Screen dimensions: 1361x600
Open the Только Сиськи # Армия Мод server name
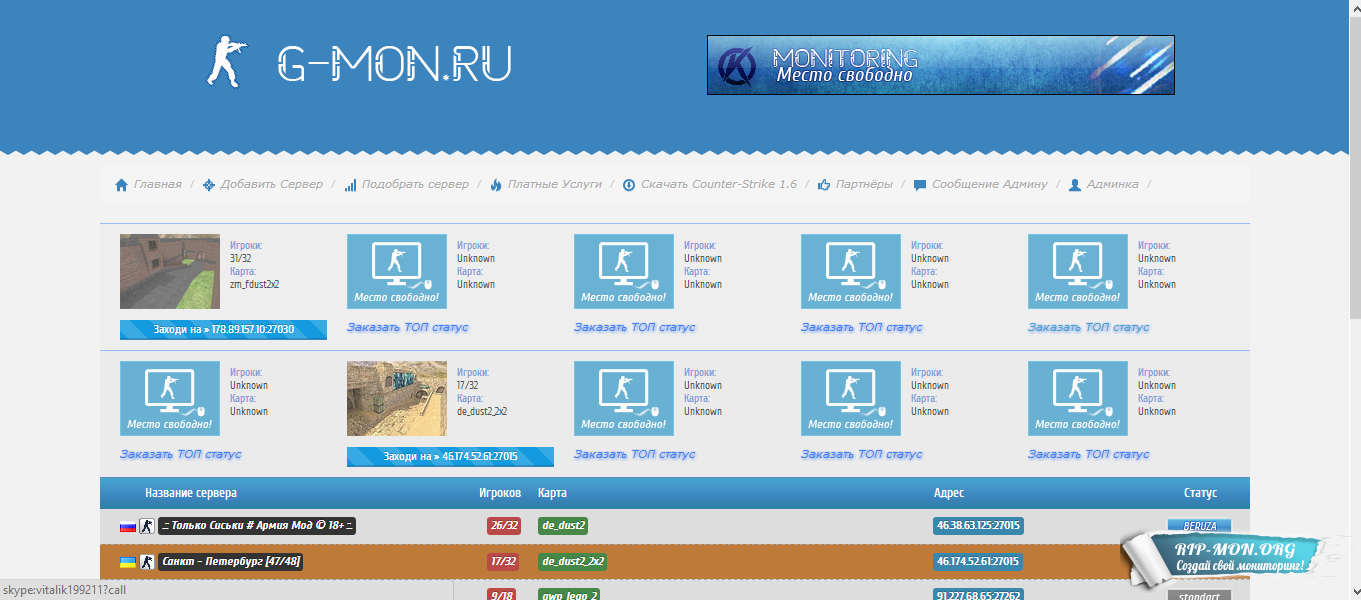[257, 526]
